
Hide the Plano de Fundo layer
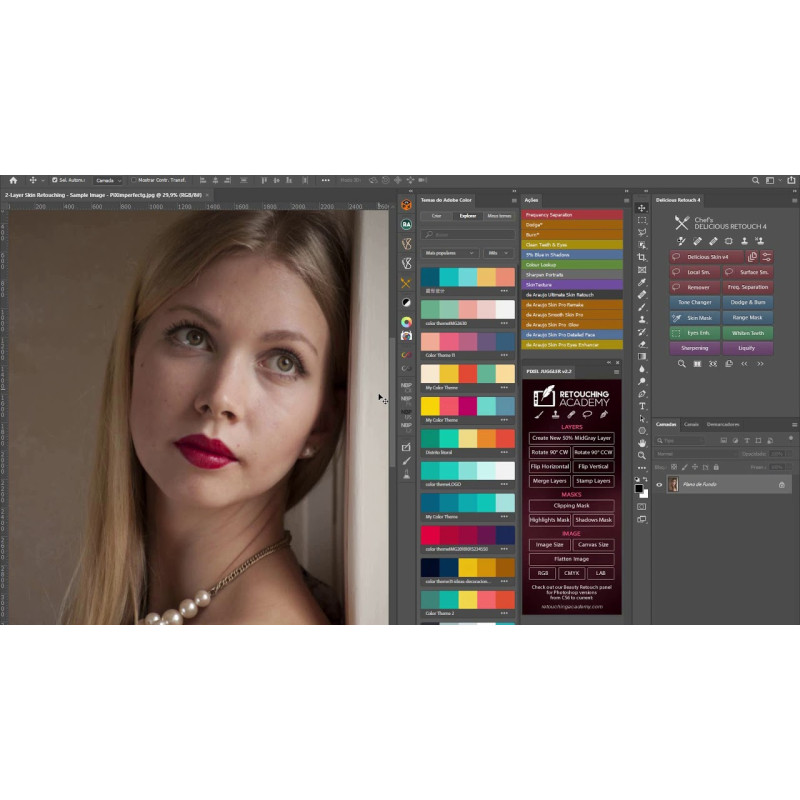[x=659, y=485]
